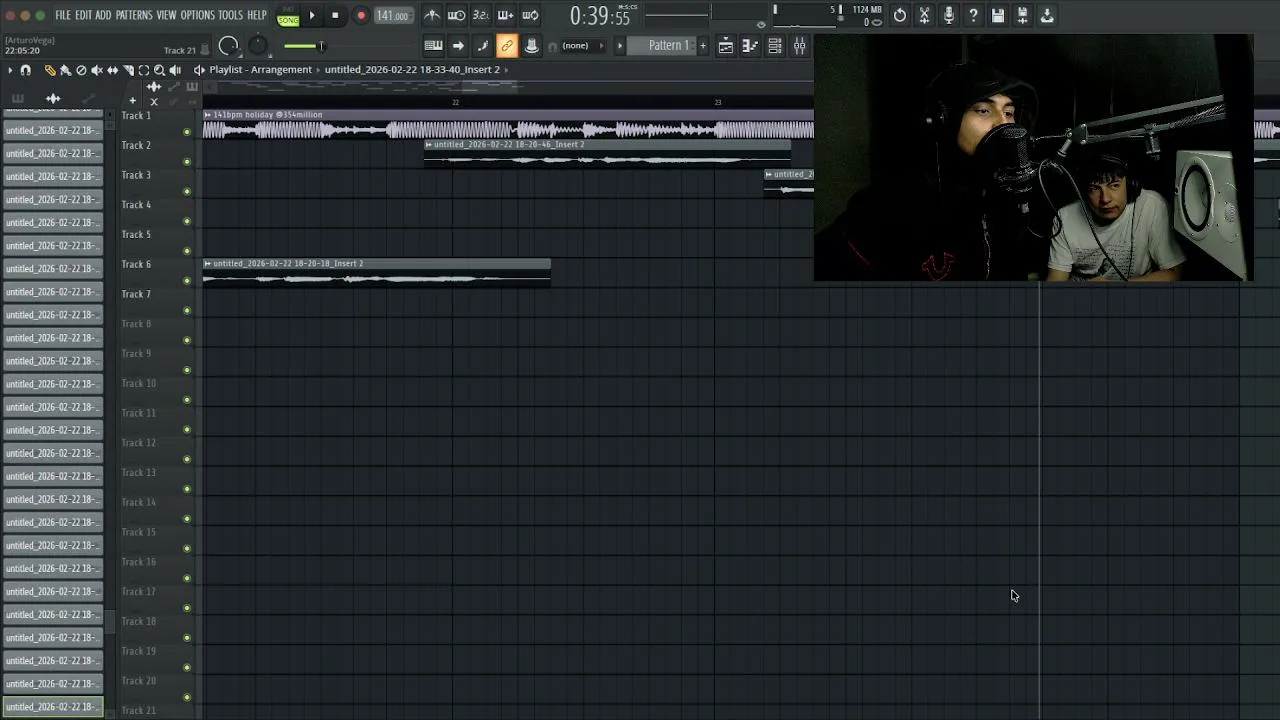Toggle the recording countdown icon
The height and width of the screenshot is (720, 1280).
pyautogui.click(x=481, y=15)
